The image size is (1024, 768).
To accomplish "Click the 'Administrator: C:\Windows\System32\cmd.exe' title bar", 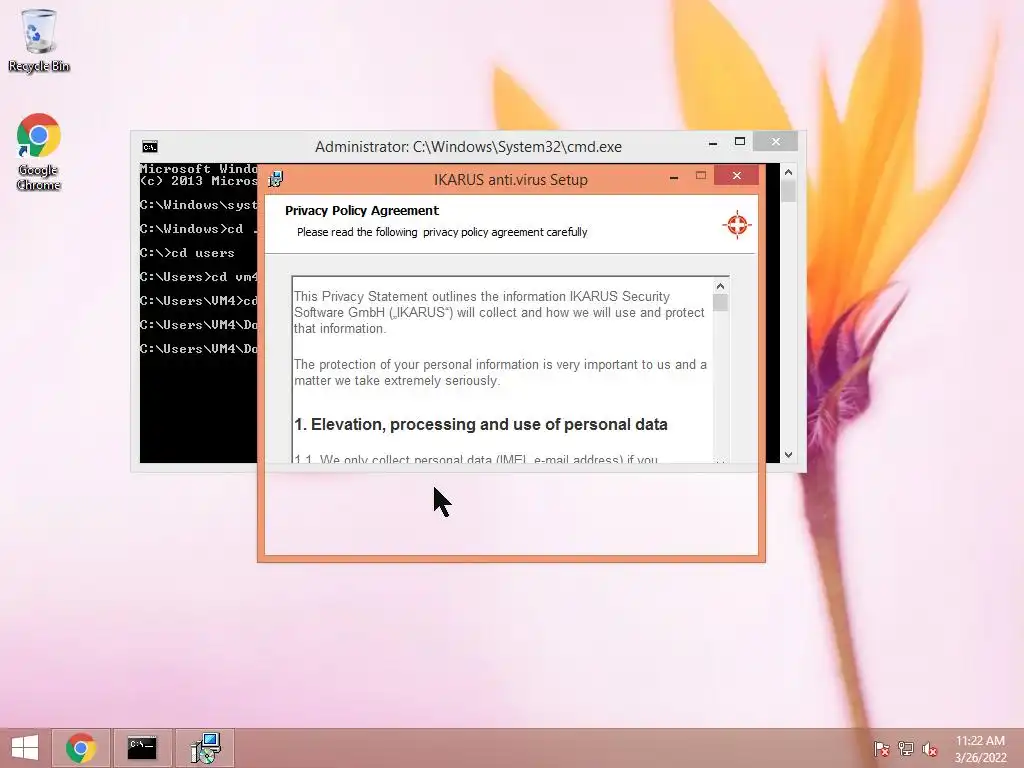I will [468, 147].
